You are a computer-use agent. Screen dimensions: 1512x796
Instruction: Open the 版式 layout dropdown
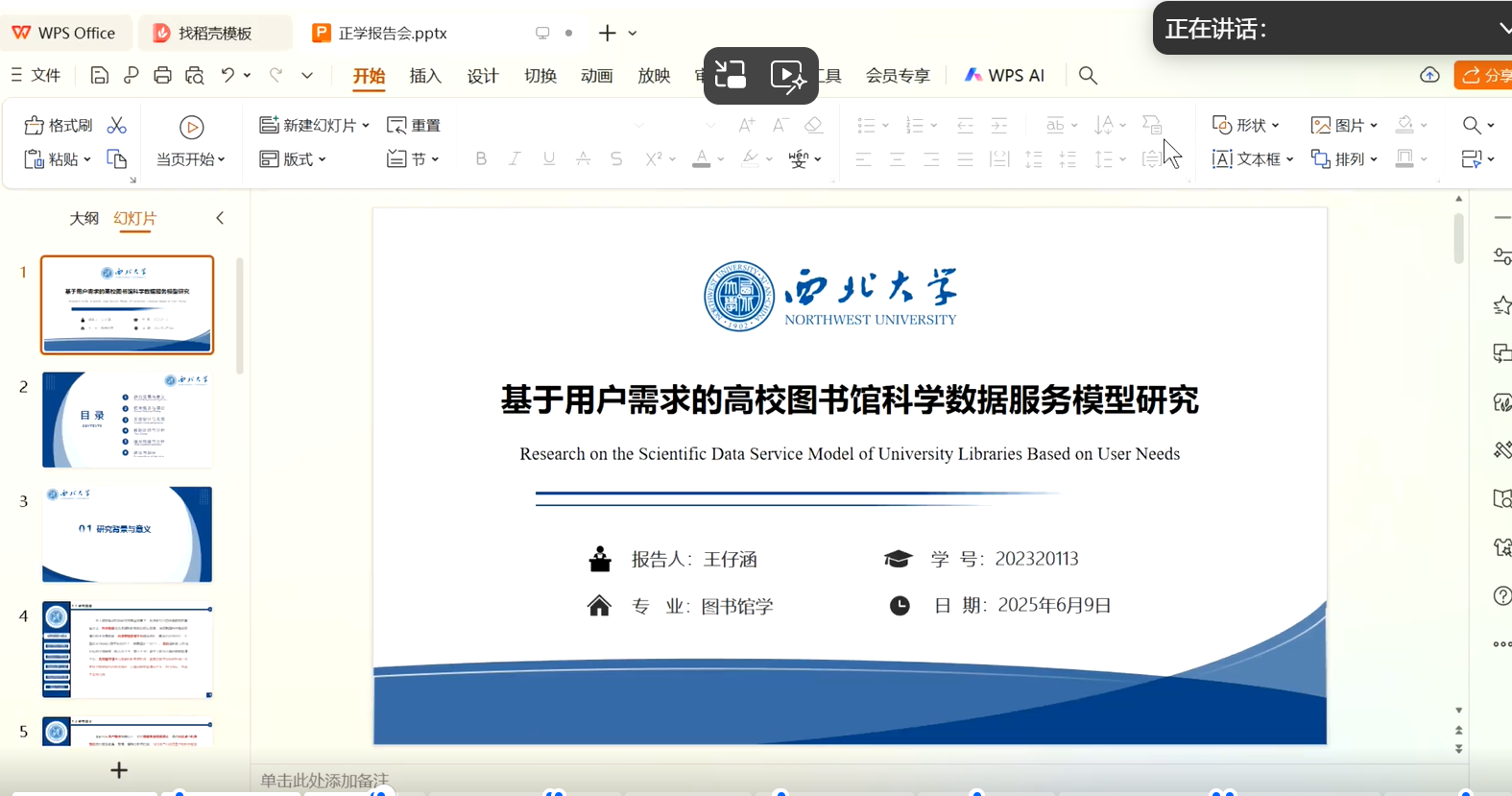click(294, 159)
